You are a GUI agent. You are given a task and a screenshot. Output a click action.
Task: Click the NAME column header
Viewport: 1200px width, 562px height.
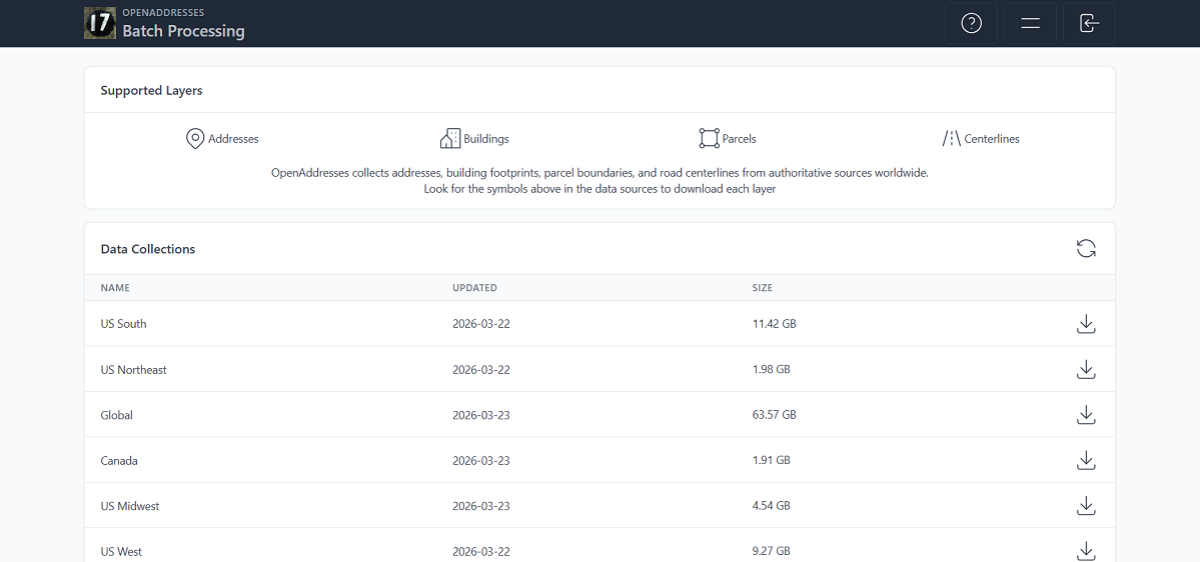pyautogui.click(x=115, y=288)
